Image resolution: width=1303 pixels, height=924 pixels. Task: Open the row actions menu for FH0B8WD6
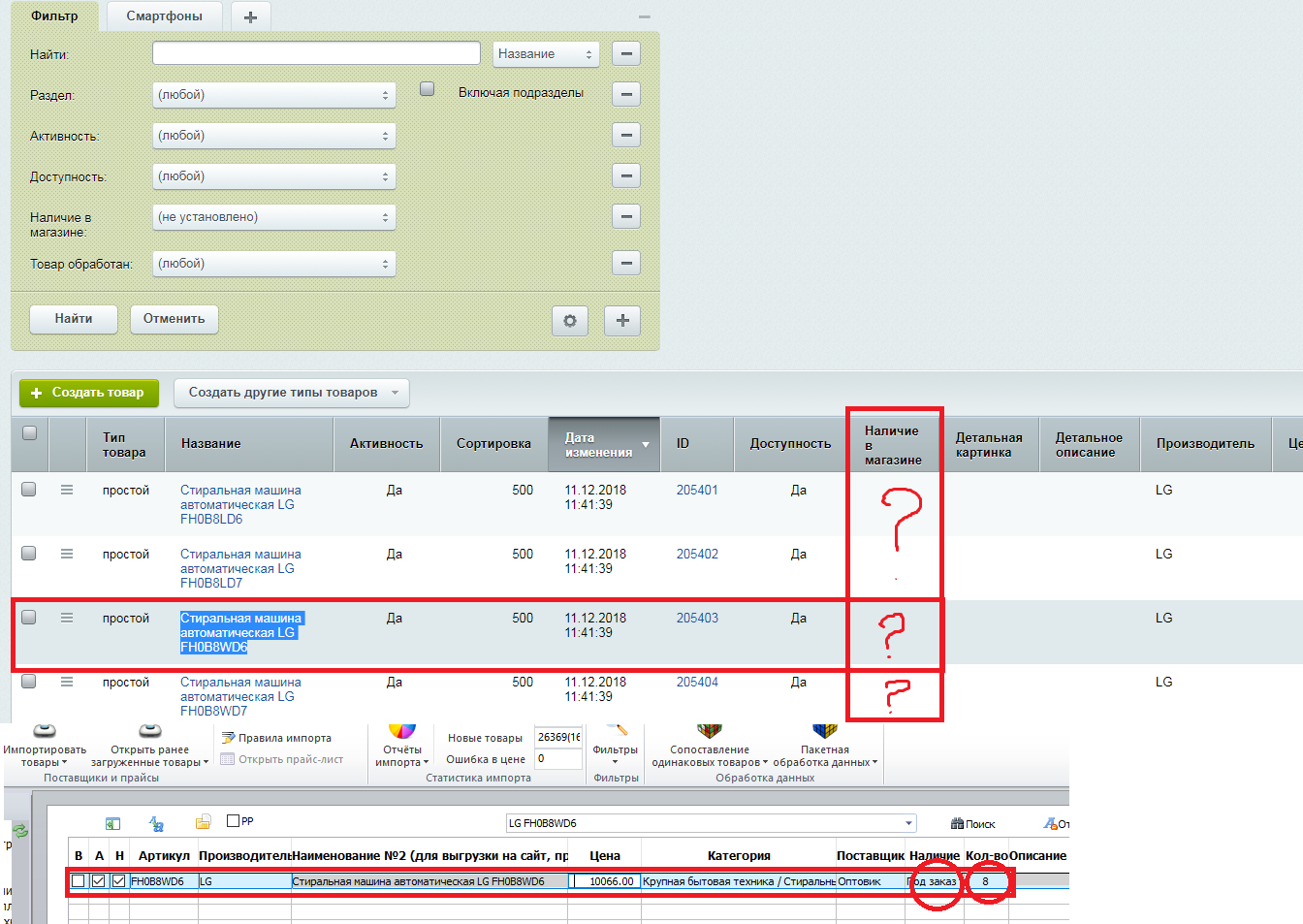(x=67, y=618)
